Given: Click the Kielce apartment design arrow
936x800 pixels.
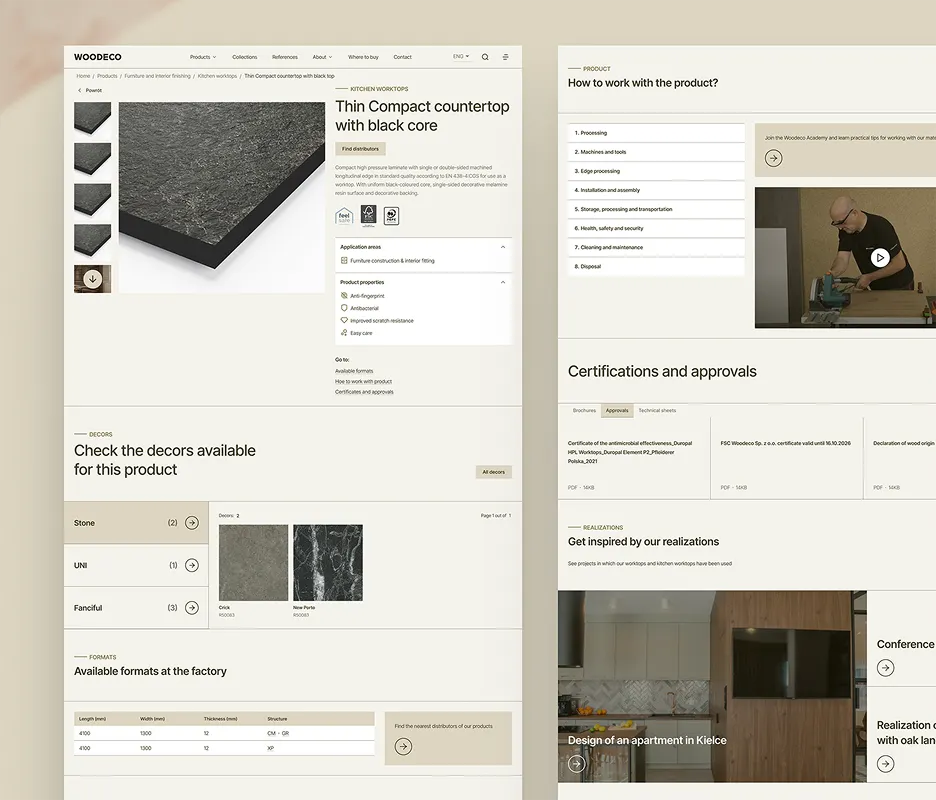Looking at the screenshot, I should 577,764.
